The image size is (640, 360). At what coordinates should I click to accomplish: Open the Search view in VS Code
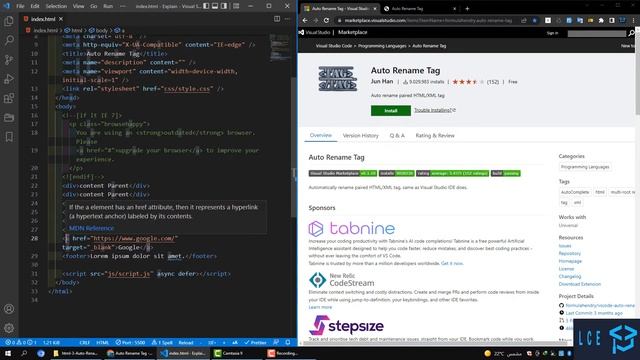point(9,40)
